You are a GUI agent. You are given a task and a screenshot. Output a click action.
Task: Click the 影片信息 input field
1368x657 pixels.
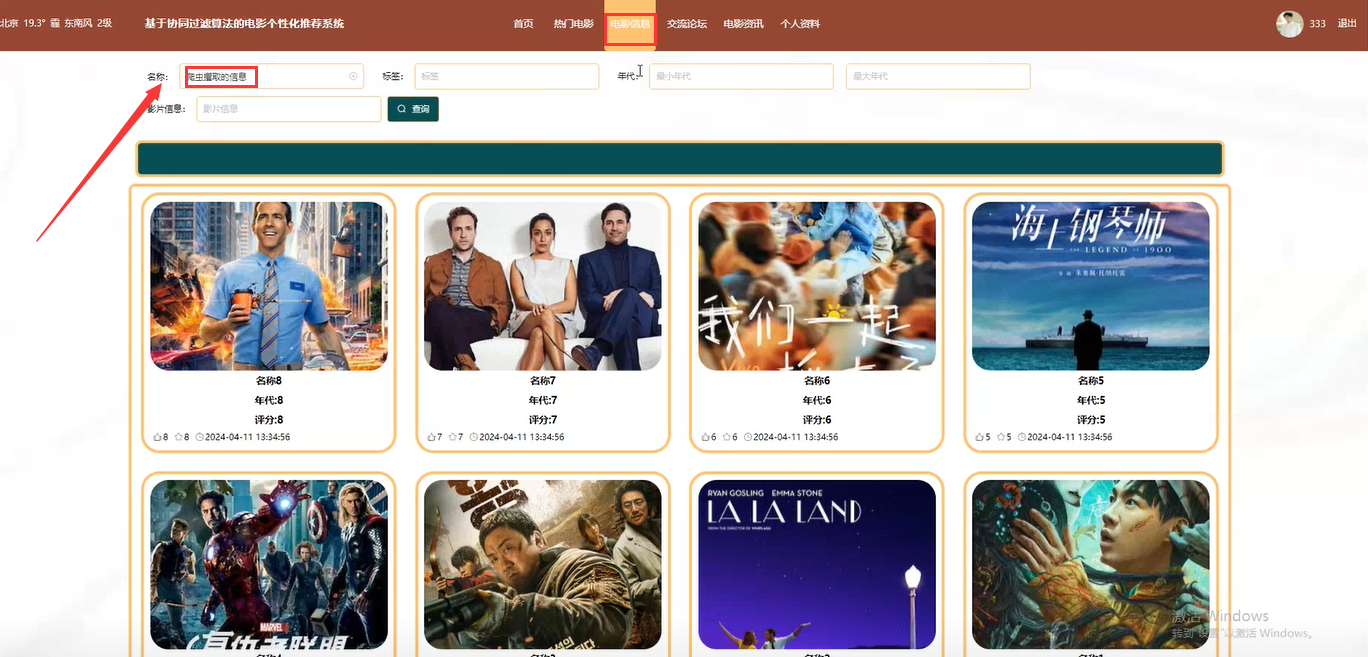point(289,109)
